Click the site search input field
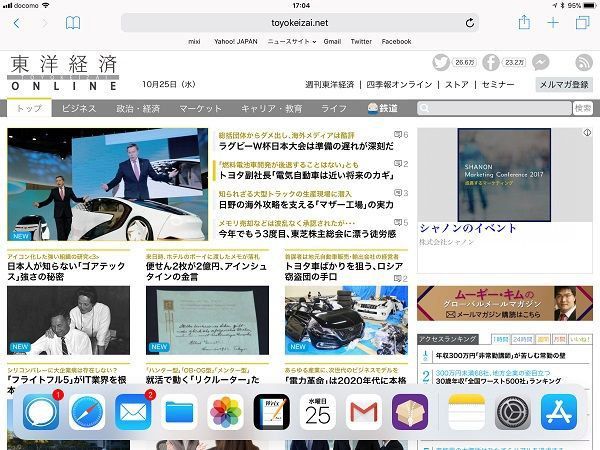The width and height of the screenshot is (600, 450). pyautogui.click(x=494, y=108)
